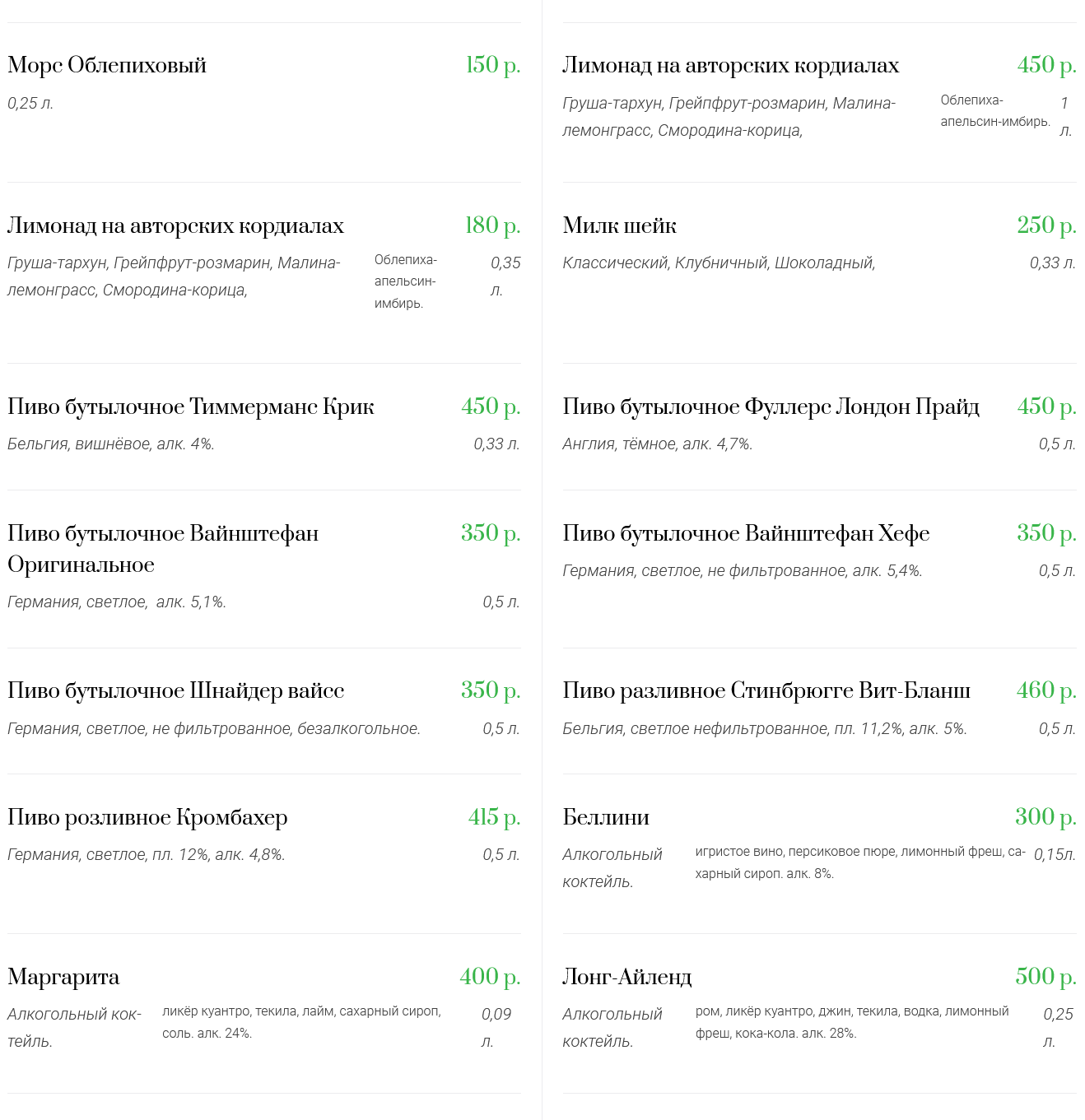This screenshot has height=1120, width=1085.
Task: Open Пиво бутылочное Тиммерманс Крик title
Action: 191,407
